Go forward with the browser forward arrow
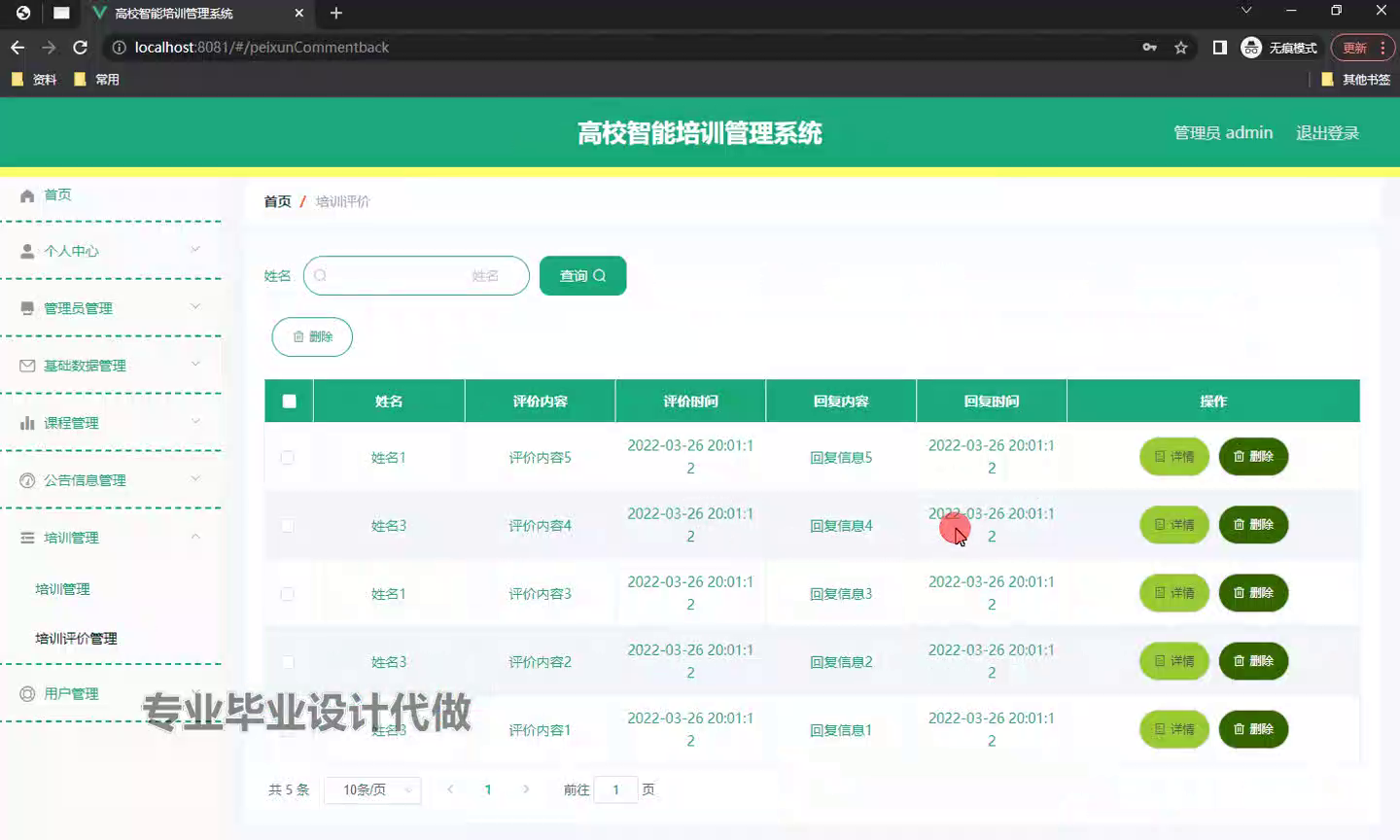Image resolution: width=1400 pixels, height=840 pixels. [49, 47]
